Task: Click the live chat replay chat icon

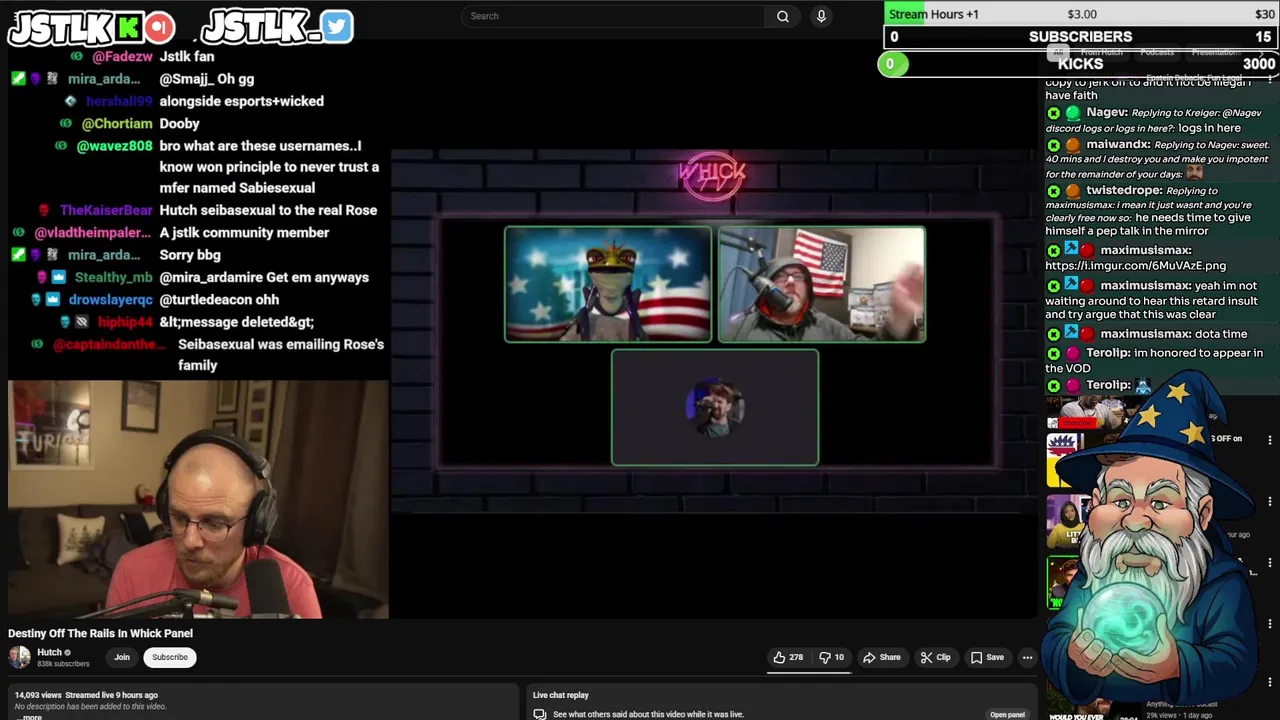Action: (540, 714)
